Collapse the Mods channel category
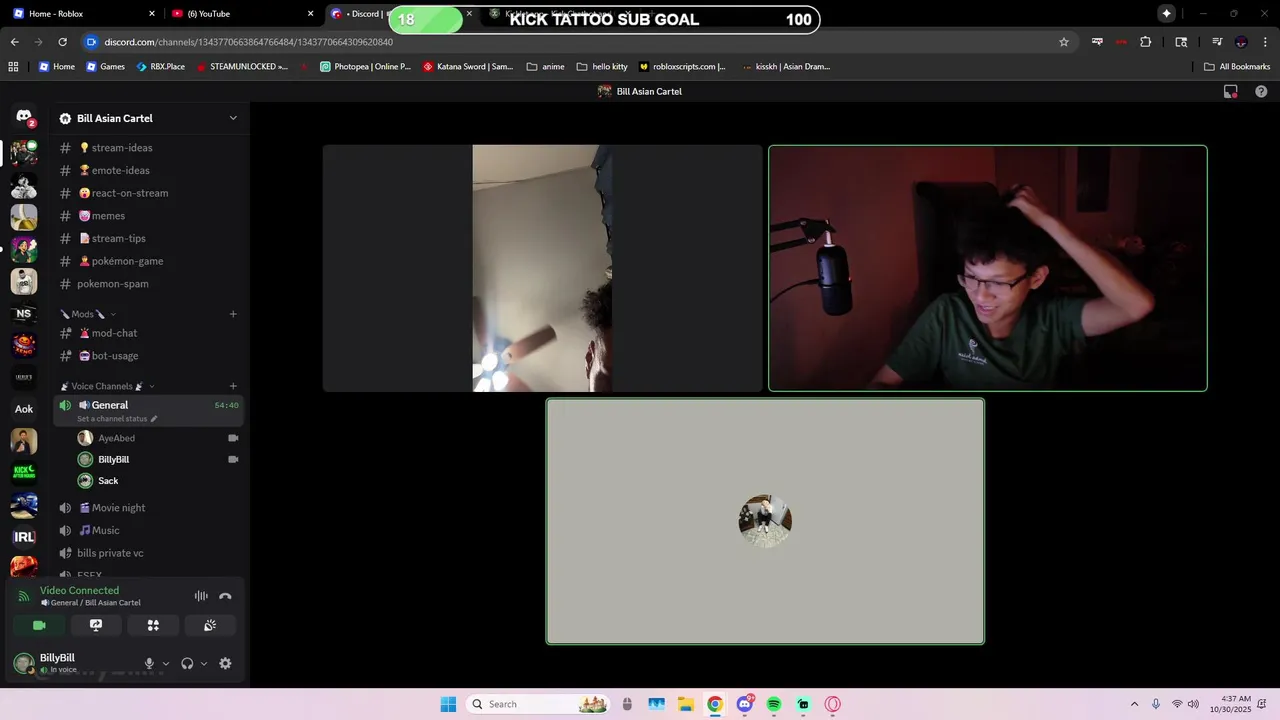Viewport: 1280px width, 720px height. click(x=88, y=314)
